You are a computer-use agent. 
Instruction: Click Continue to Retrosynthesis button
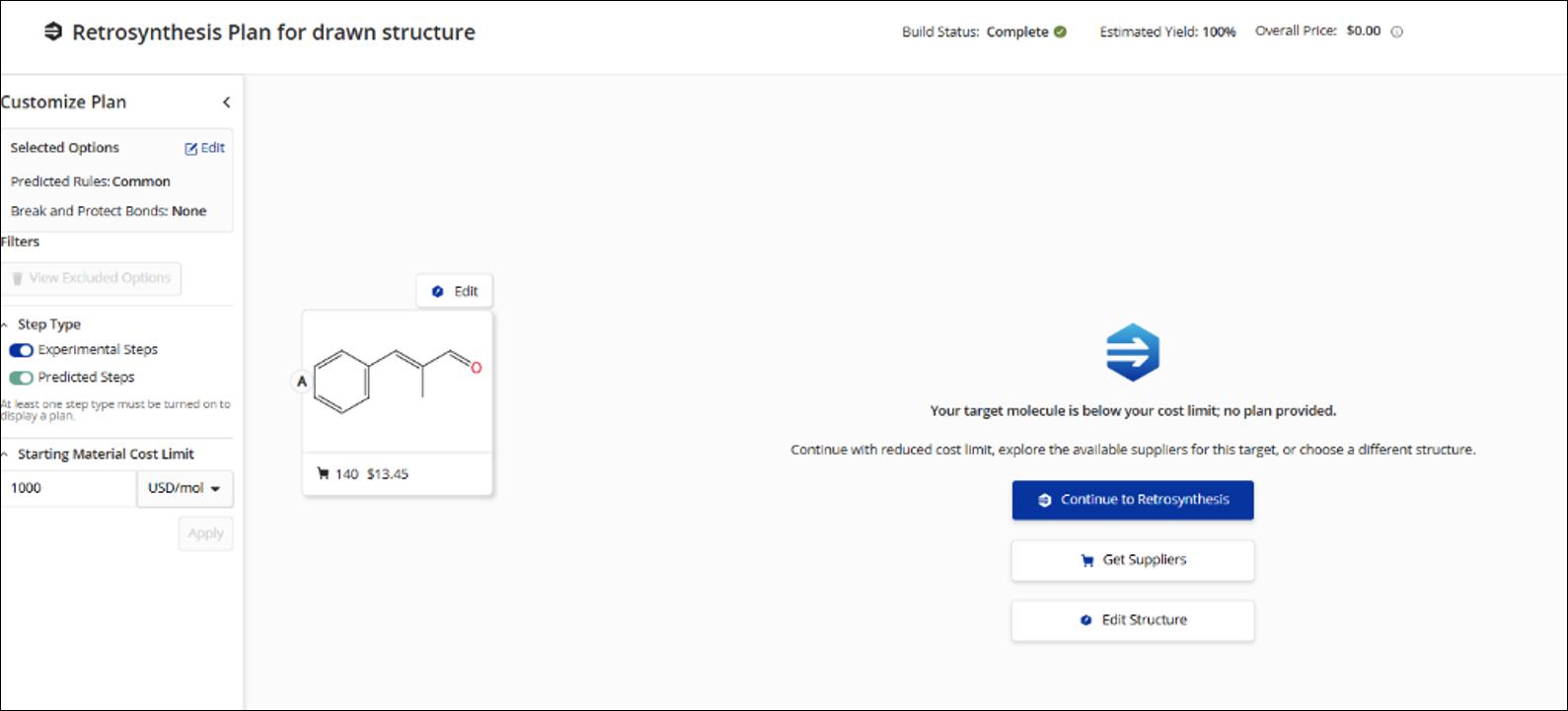[1133, 500]
